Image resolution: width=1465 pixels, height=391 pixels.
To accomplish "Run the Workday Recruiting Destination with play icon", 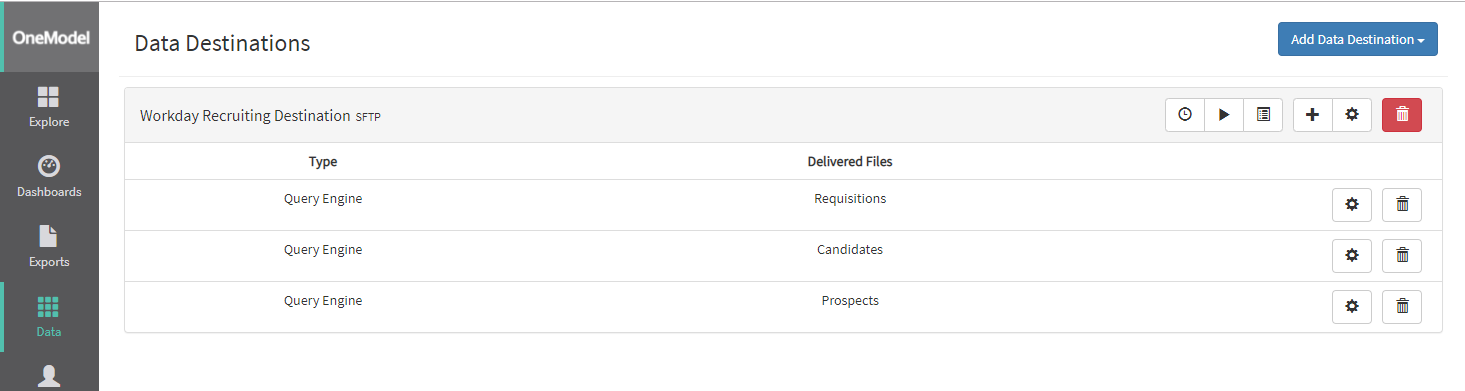I will (1224, 115).
